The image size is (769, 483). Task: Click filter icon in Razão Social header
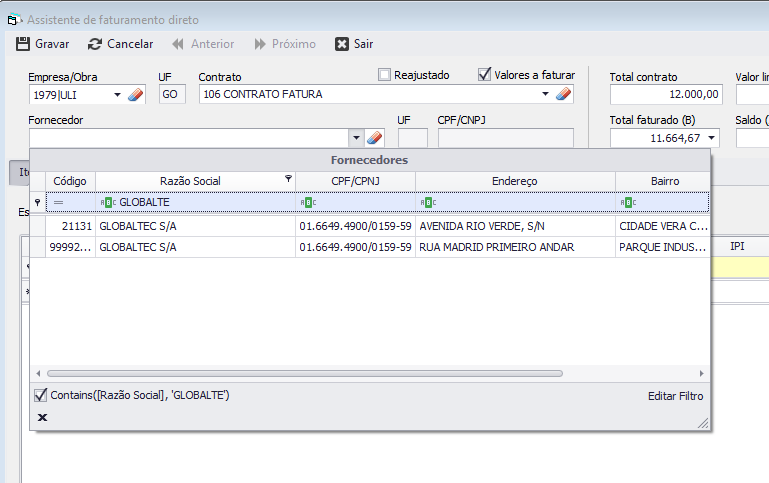click(x=288, y=180)
